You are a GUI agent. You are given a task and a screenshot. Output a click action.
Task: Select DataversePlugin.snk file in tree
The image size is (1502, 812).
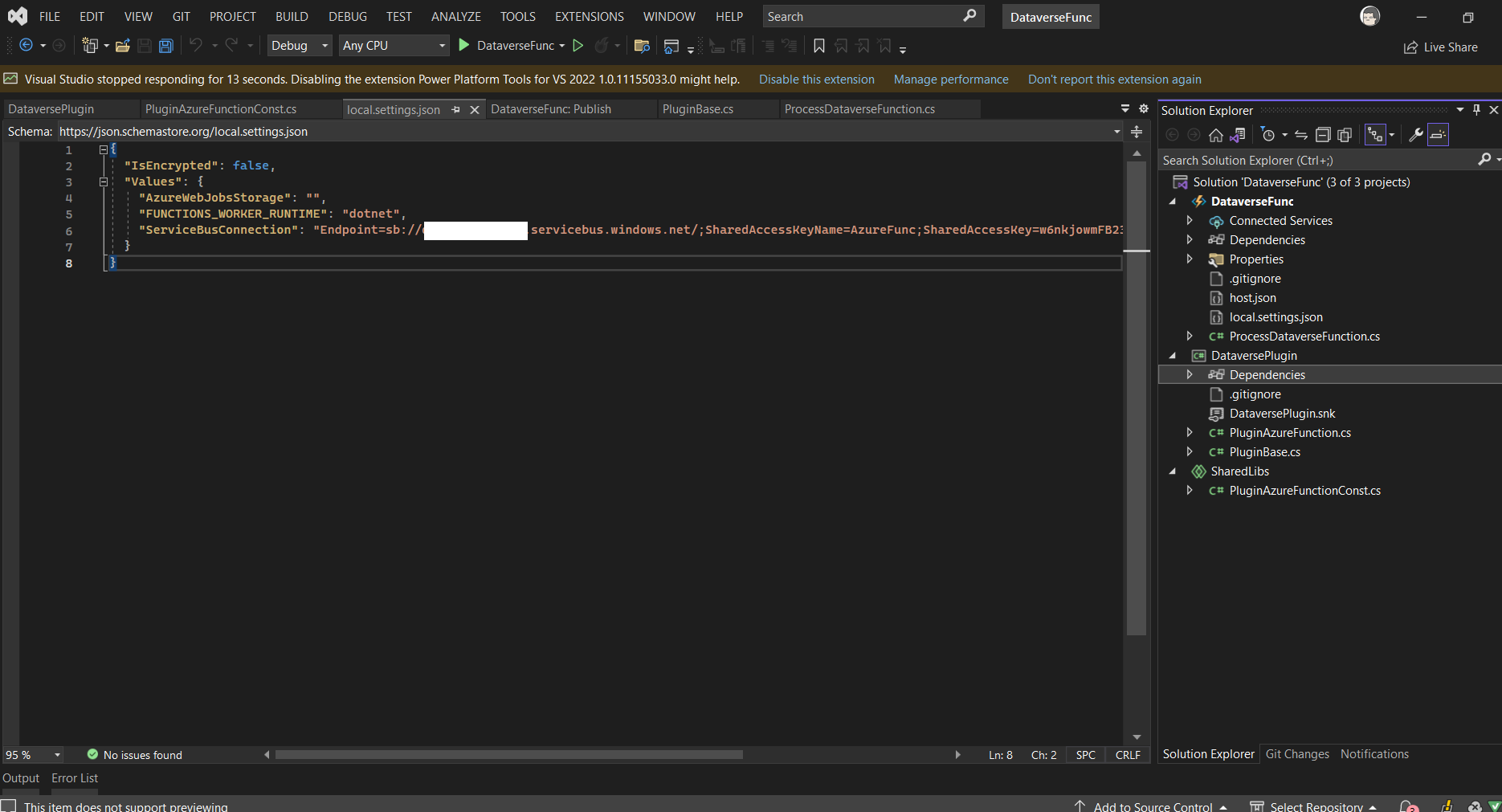click(x=1282, y=414)
